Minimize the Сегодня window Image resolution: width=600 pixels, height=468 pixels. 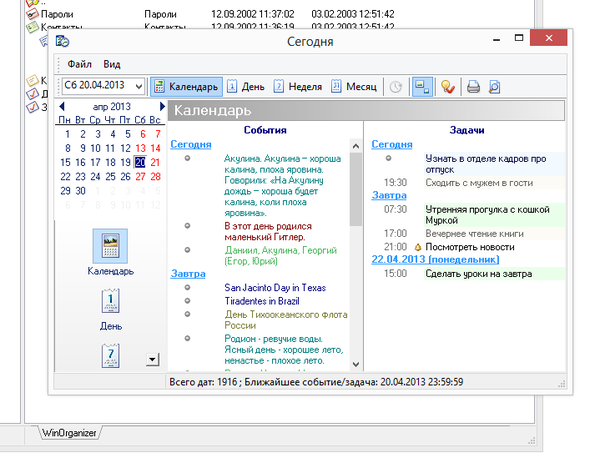[x=497, y=38]
